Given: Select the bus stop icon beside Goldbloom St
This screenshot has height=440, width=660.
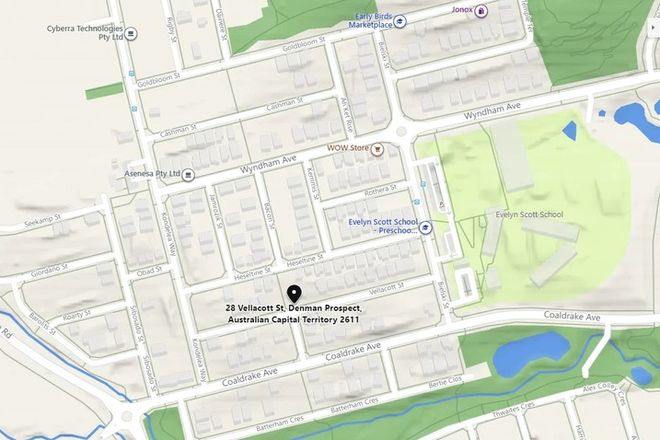Looking at the screenshot, I should (x=132, y=73).
